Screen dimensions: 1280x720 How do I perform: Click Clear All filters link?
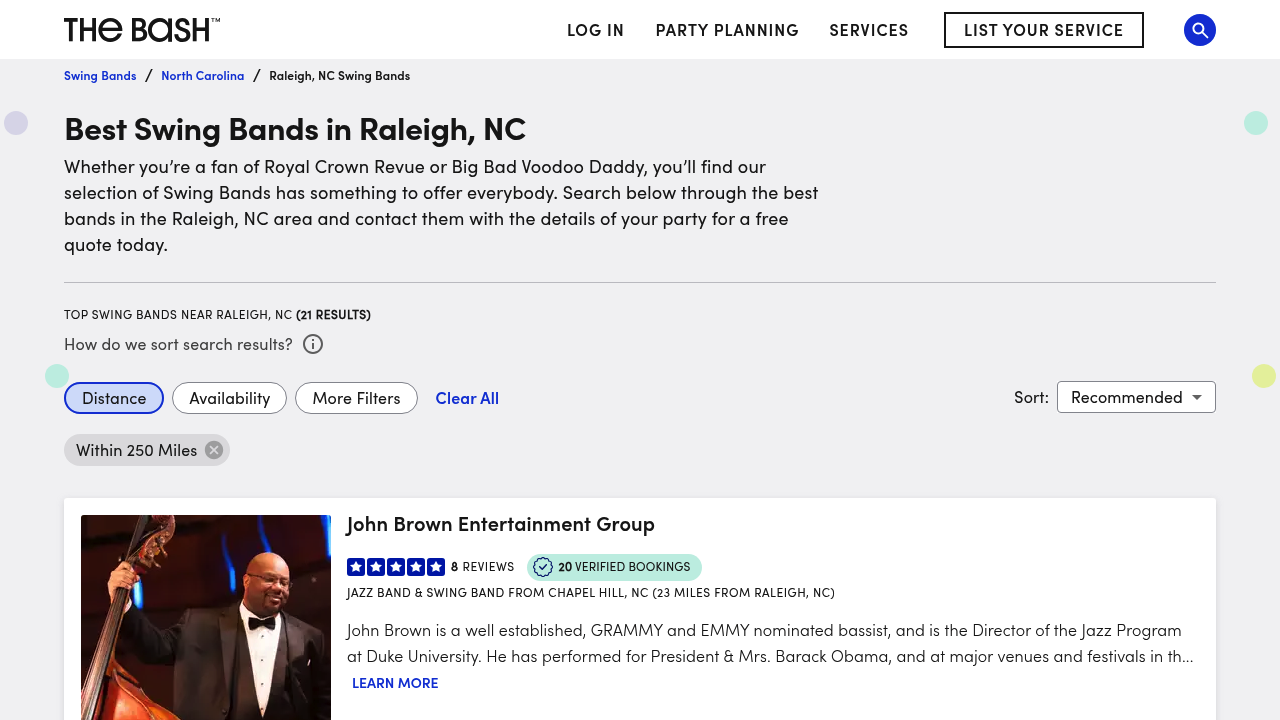click(x=467, y=398)
